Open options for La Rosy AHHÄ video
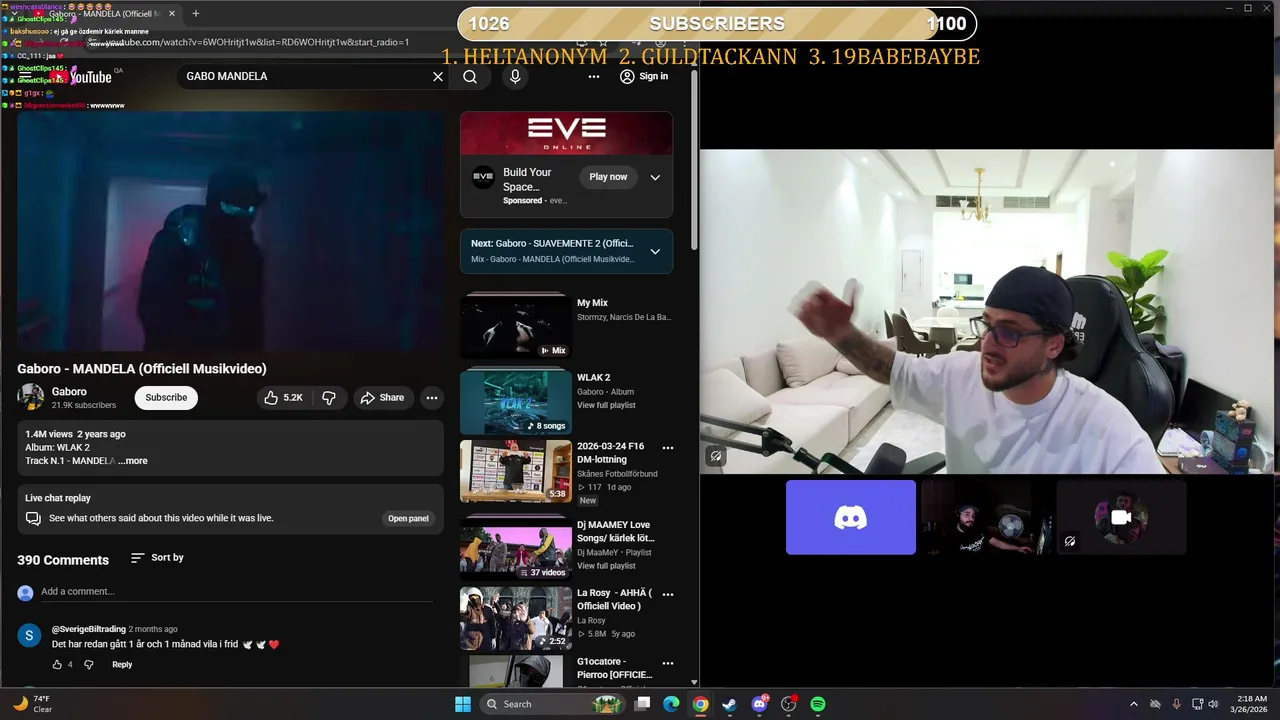The width and height of the screenshot is (1280, 720). click(x=668, y=594)
